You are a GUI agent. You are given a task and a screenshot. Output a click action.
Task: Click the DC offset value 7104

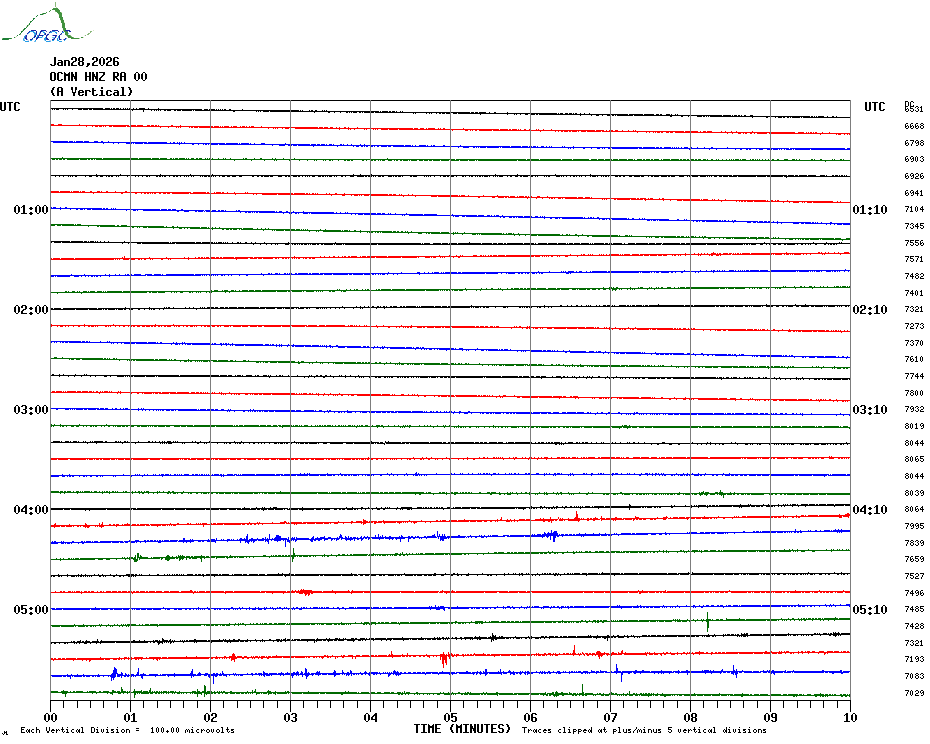tap(914, 210)
